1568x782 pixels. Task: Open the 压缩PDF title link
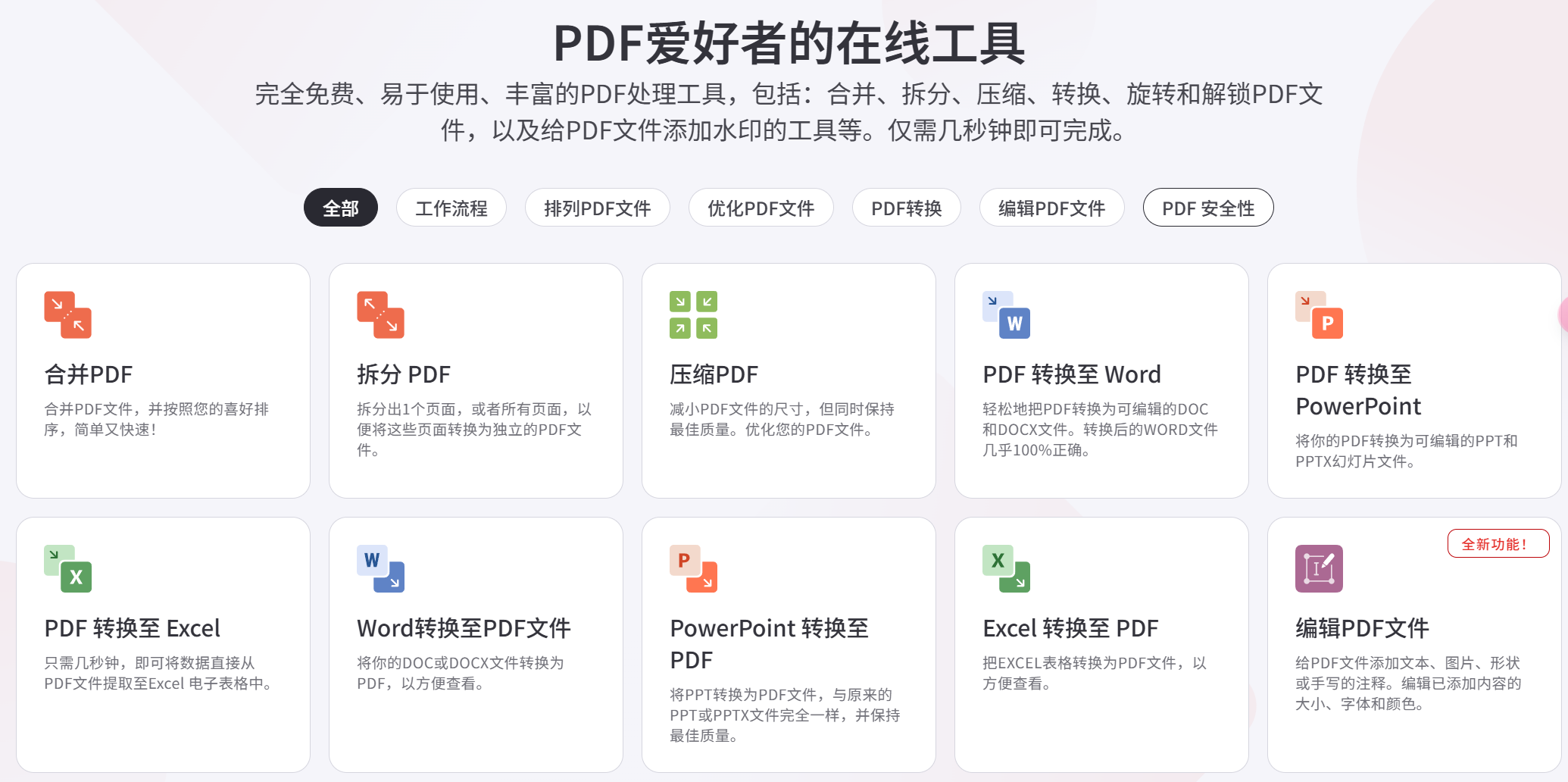coord(714,374)
